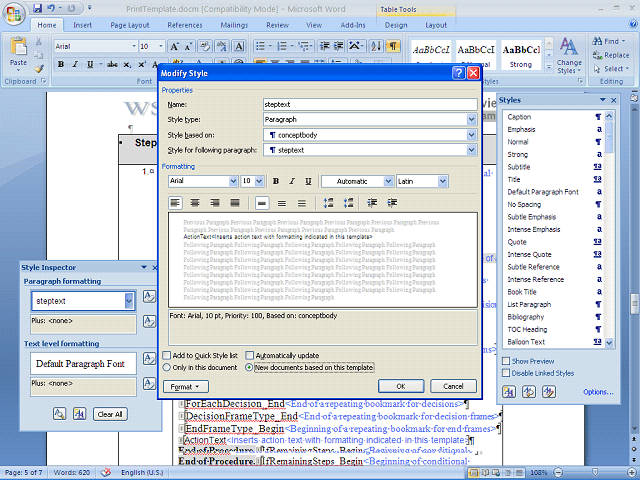Click New Style icon in Styles pane

pyautogui.click(x=509, y=392)
